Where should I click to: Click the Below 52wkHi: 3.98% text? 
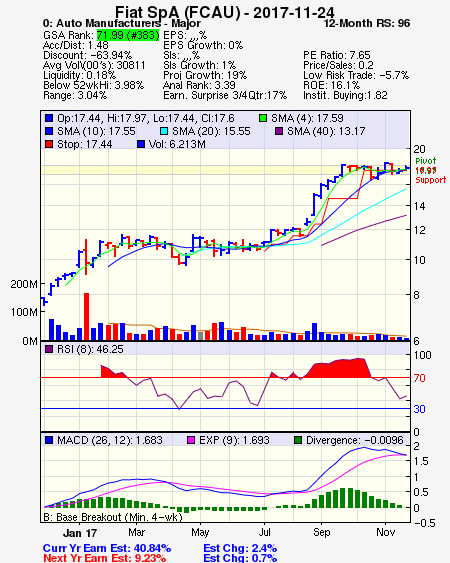[93, 85]
